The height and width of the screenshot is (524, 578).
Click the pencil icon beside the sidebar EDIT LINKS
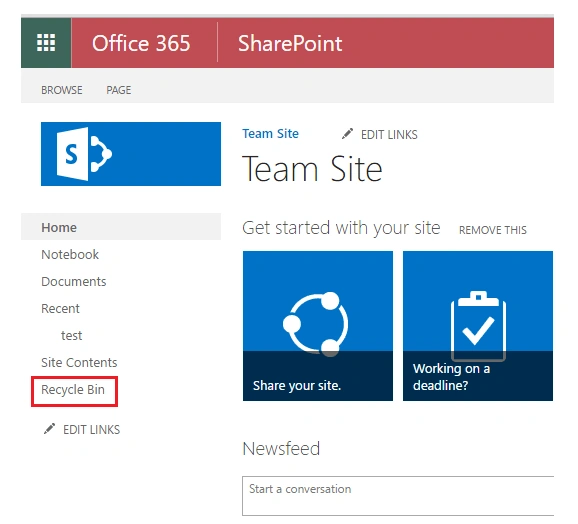49,429
